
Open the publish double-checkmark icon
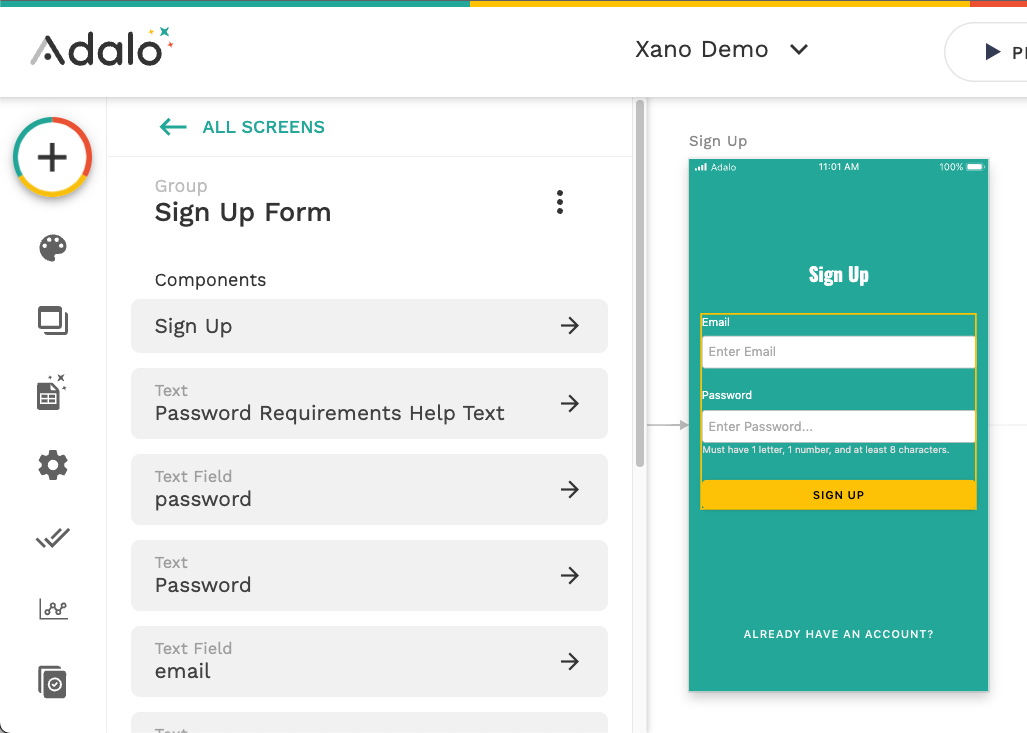pyautogui.click(x=52, y=538)
